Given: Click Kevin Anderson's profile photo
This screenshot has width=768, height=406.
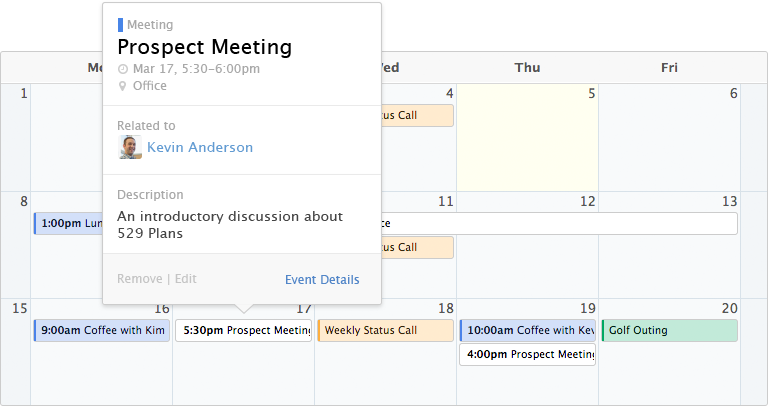Looking at the screenshot, I should coord(130,147).
